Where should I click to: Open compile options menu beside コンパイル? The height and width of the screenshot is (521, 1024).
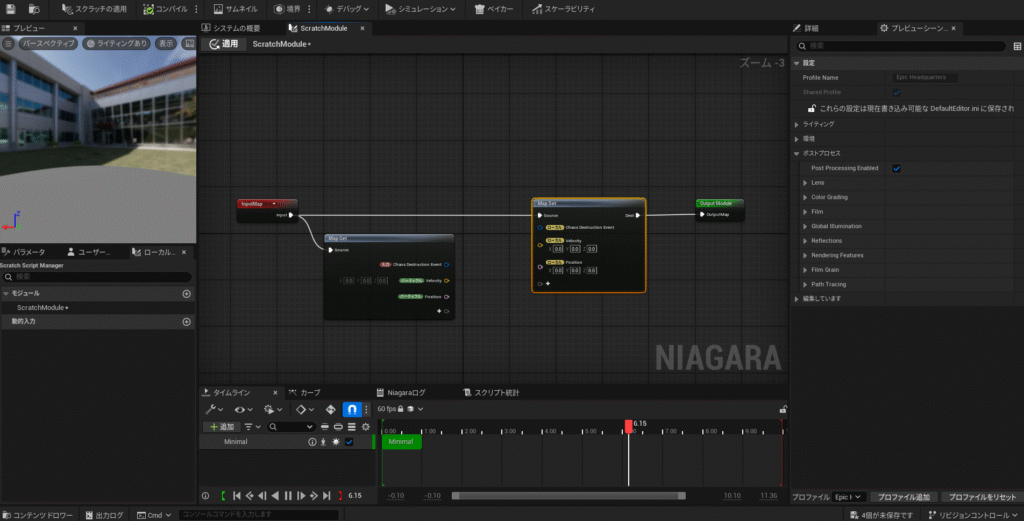coord(197,9)
